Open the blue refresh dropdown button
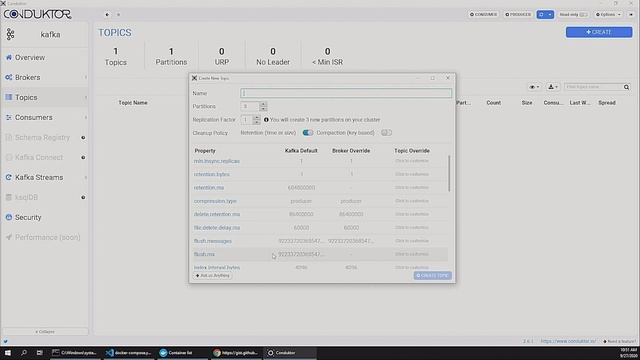The height and width of the screenshot is (360, 640). tap(545, 15)
